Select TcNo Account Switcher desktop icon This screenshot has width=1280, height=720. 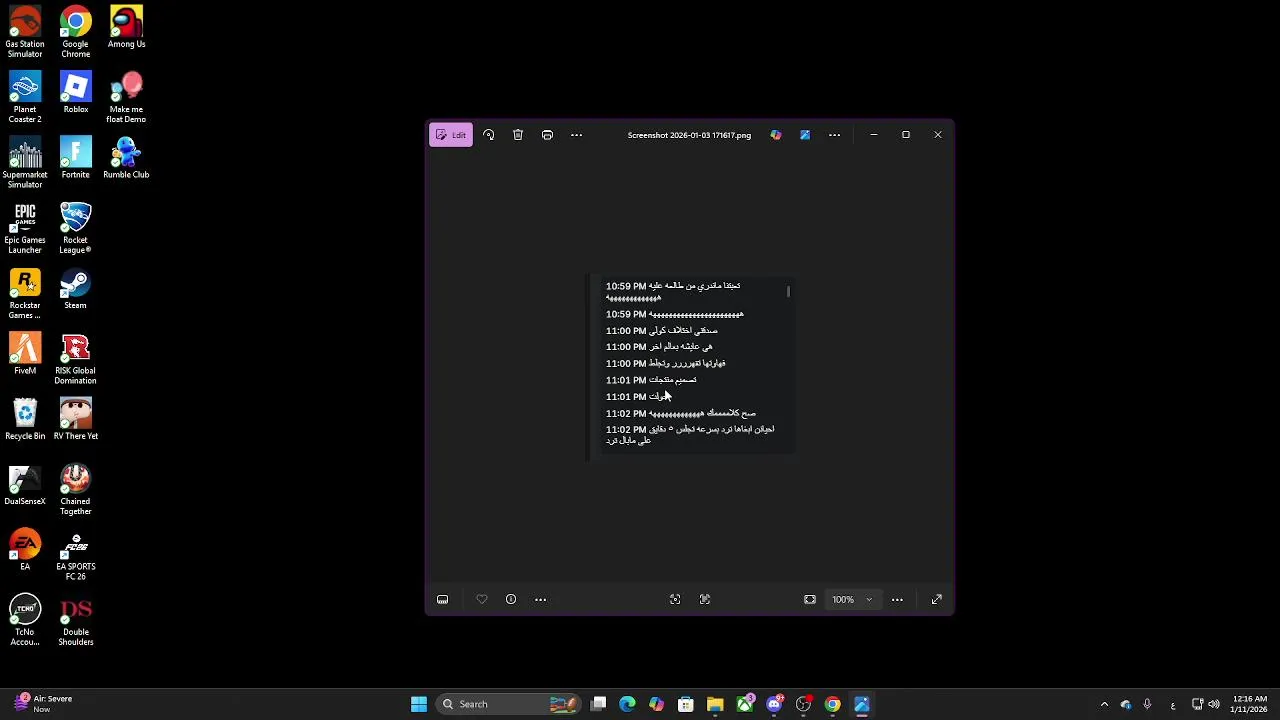[x=25, y=620]
